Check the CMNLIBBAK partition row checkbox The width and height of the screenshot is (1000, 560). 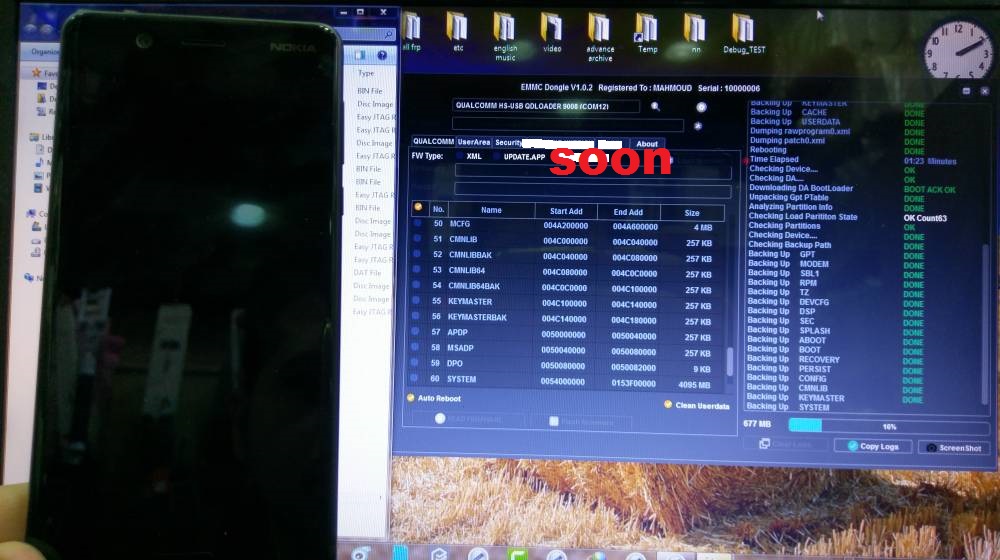click(417, 254)
